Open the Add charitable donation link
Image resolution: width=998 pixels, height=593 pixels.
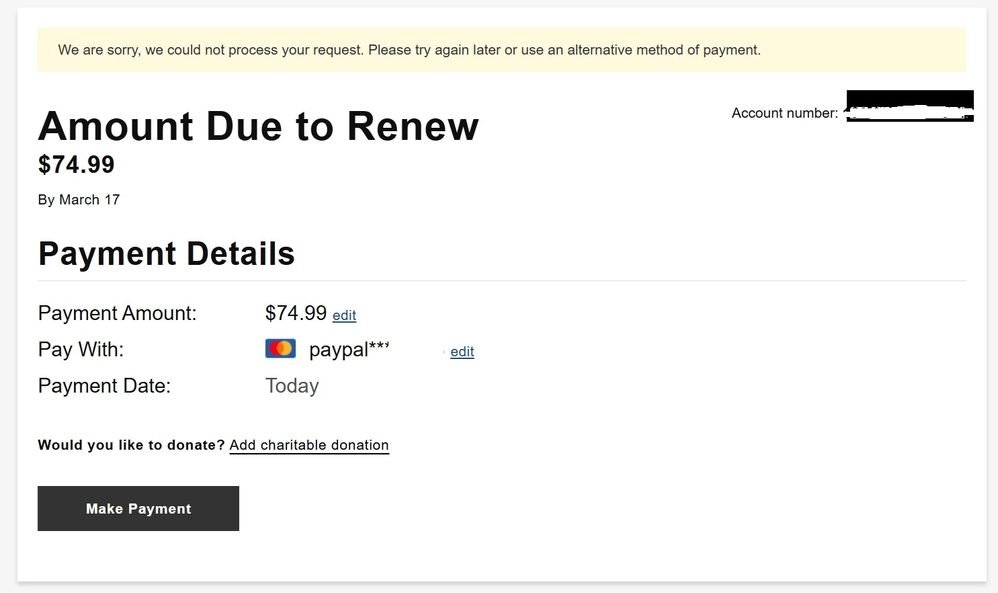pyautogui.click(x=309, y=445)
